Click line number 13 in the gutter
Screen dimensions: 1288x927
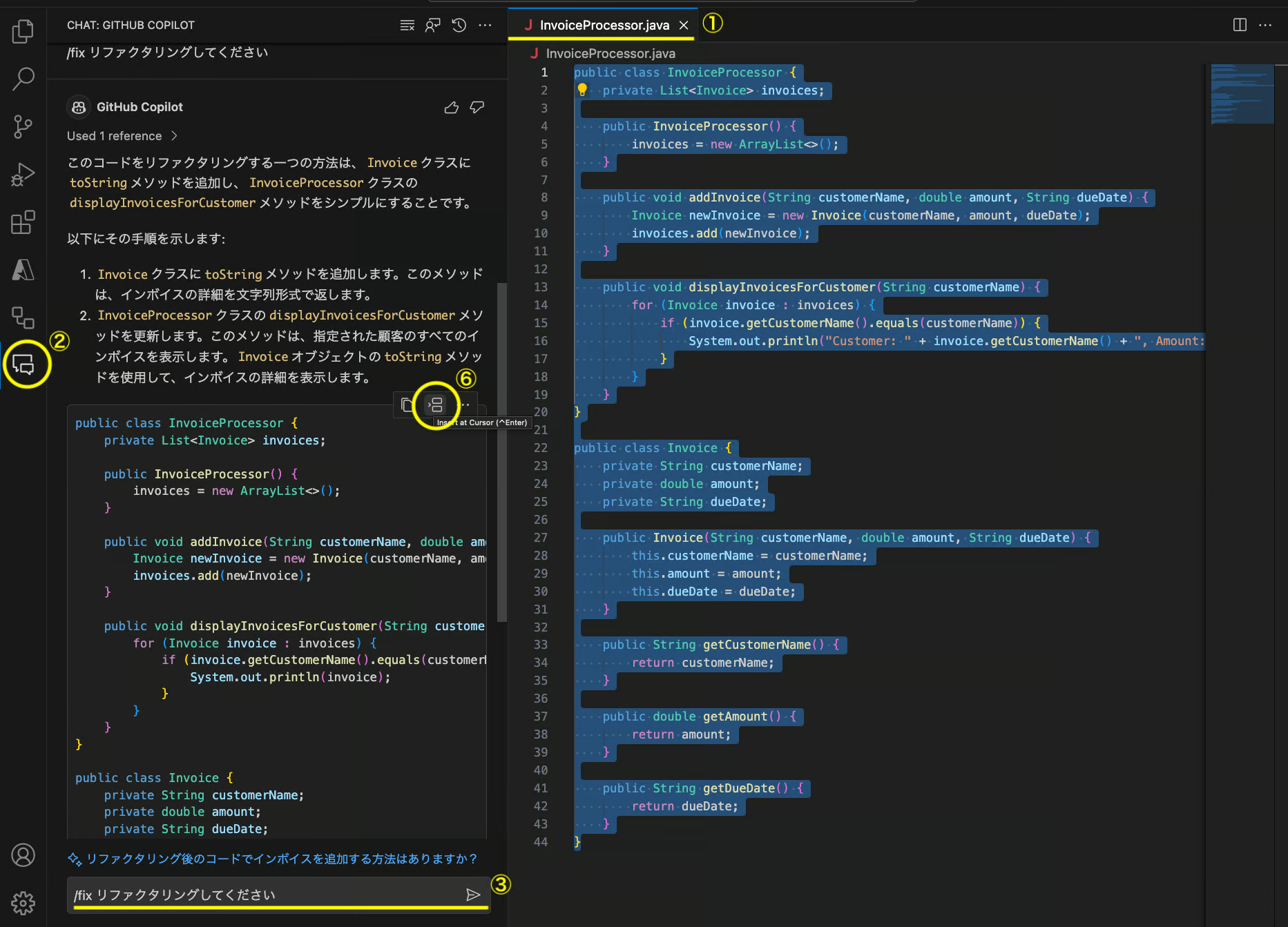(x=541, y=287)
